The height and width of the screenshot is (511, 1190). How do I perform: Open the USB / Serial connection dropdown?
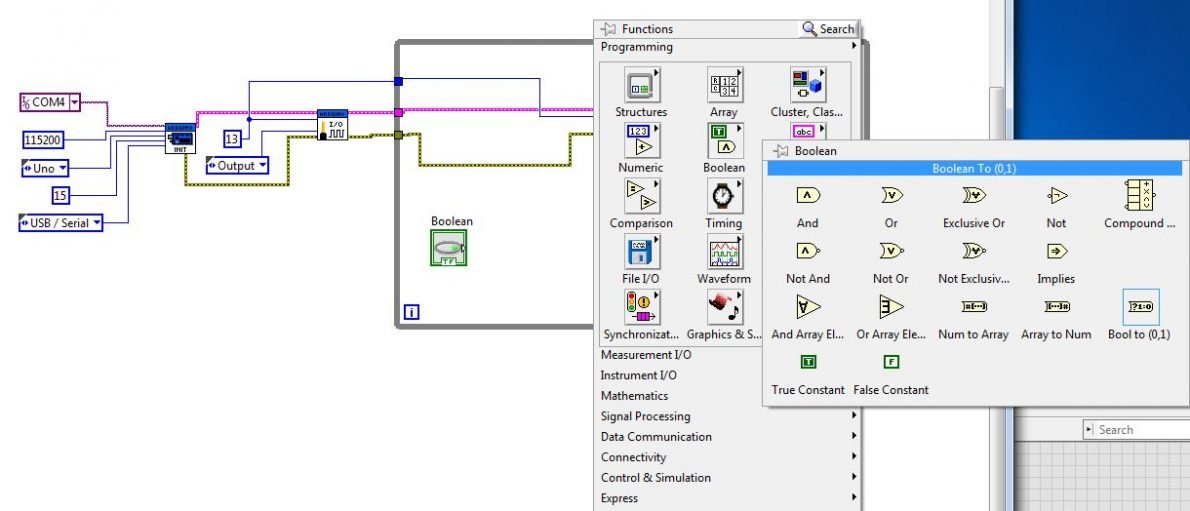pyautogui.click(x=97, y=223)
